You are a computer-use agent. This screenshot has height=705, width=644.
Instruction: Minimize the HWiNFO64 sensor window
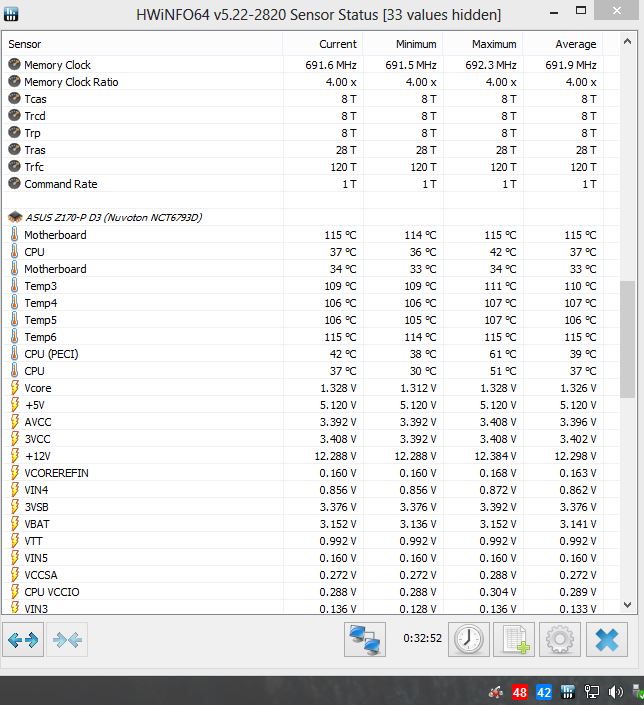pos(554,12)
